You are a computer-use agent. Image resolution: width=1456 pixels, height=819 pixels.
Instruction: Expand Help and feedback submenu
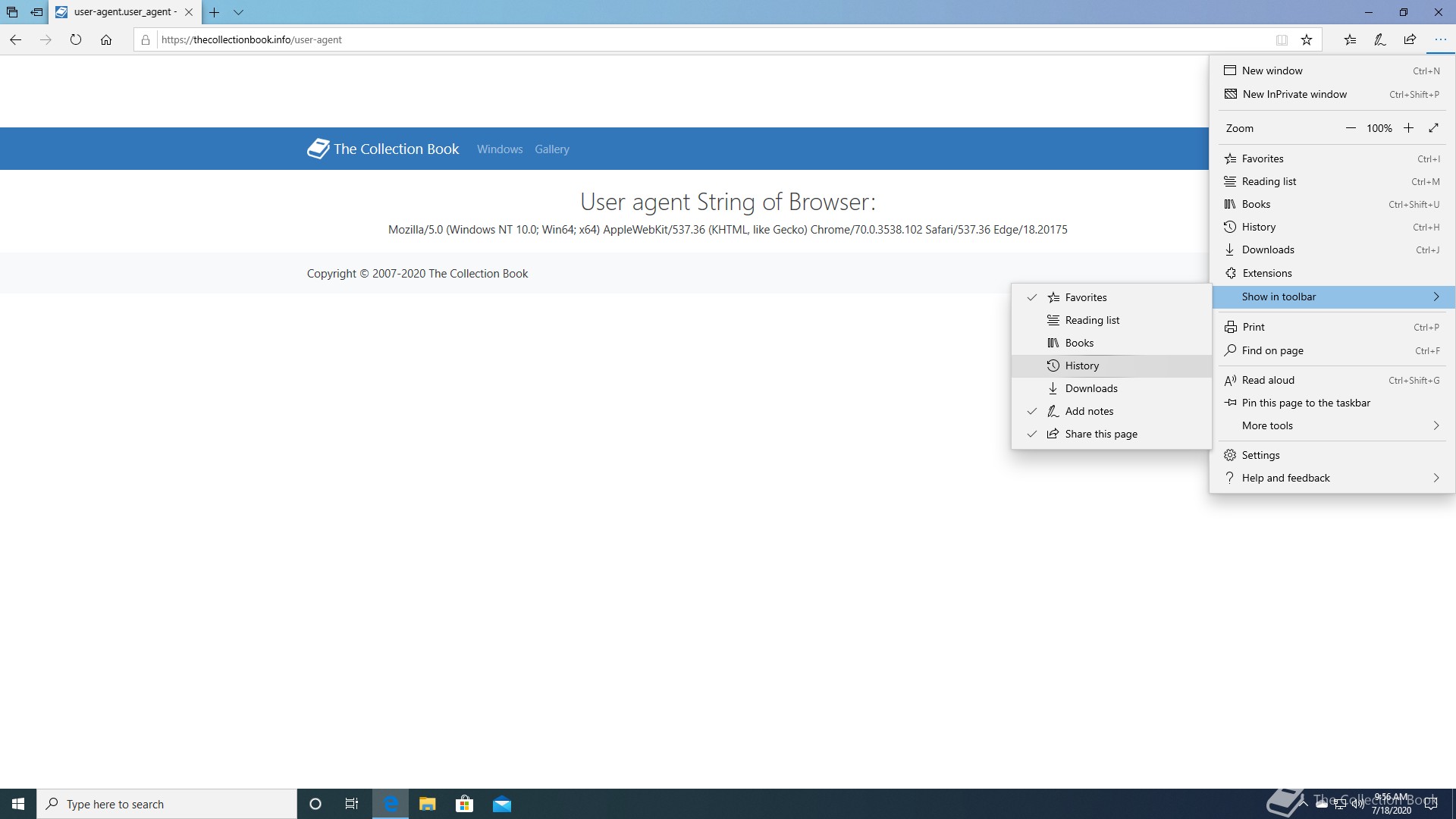1332,478
